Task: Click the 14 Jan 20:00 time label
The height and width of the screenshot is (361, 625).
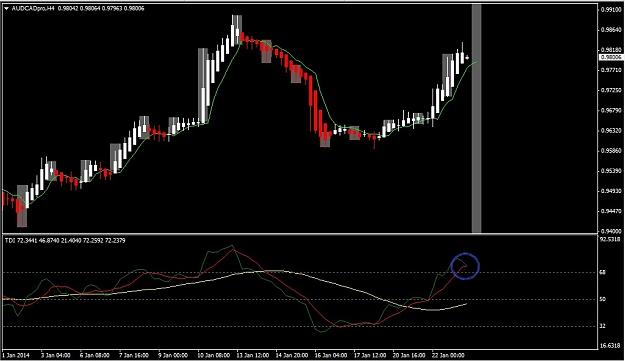Action: (x=291, y=355)
